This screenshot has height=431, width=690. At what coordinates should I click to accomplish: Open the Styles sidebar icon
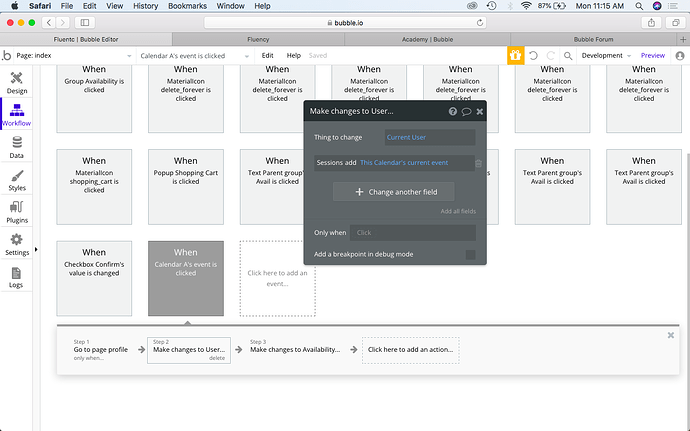click(16, 180)
